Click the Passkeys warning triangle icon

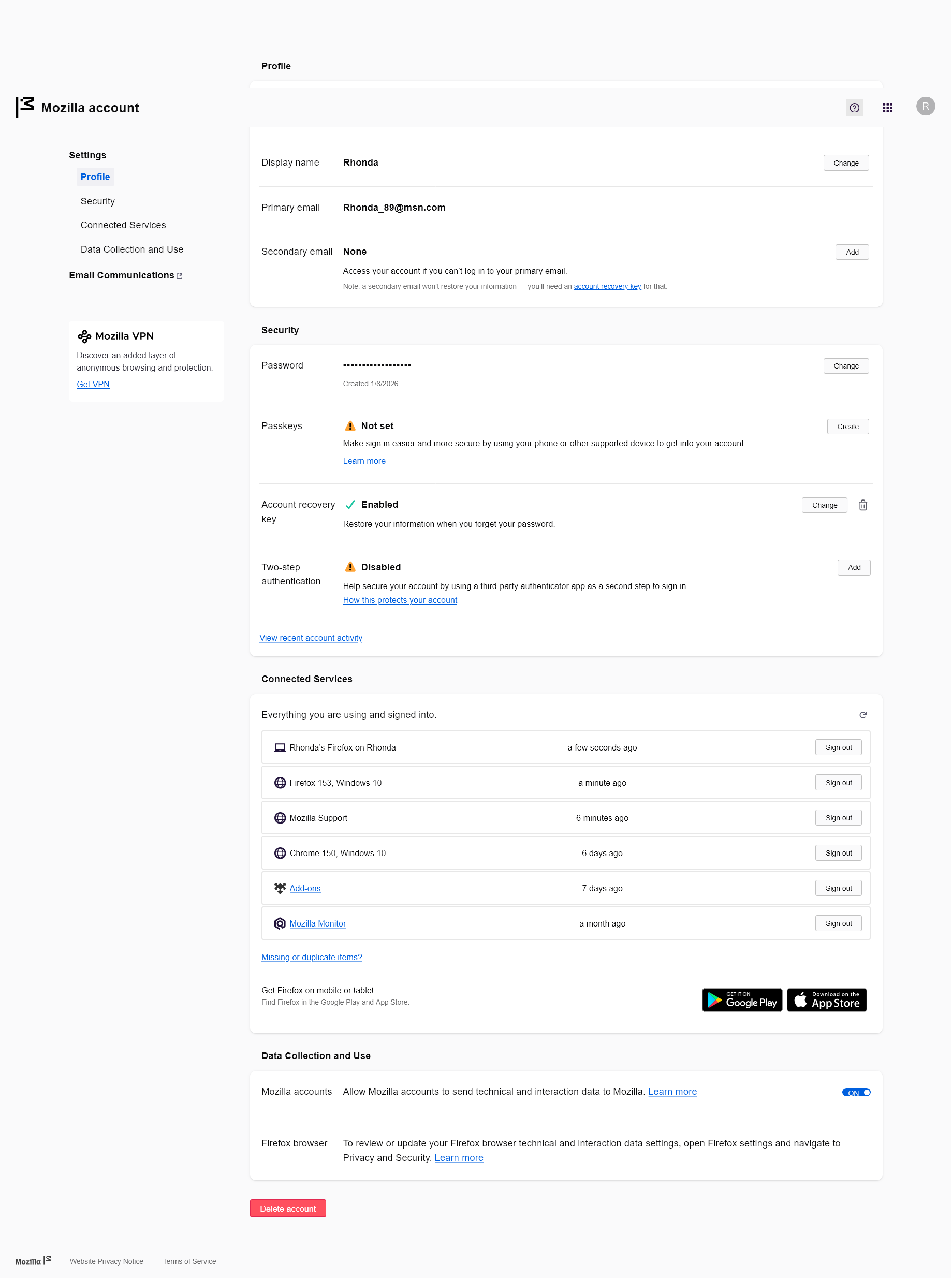tap(350, 427)
